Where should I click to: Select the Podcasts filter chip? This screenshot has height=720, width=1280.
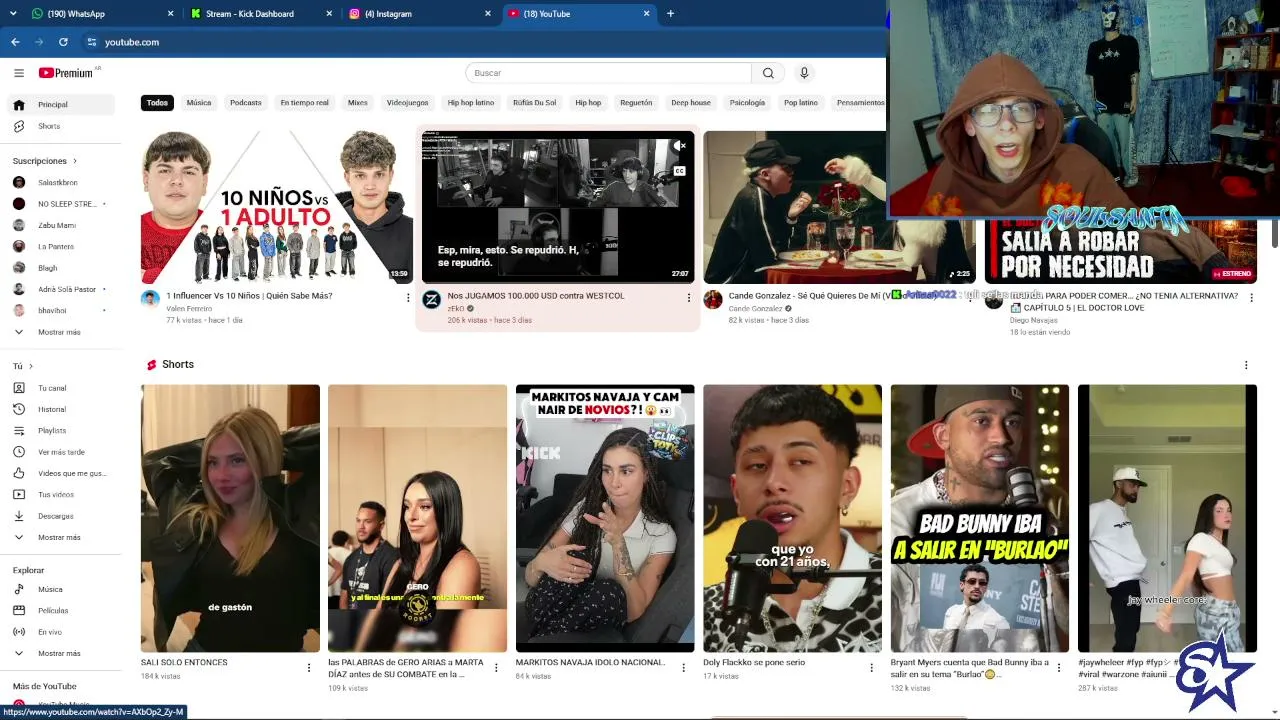[246, 103]
